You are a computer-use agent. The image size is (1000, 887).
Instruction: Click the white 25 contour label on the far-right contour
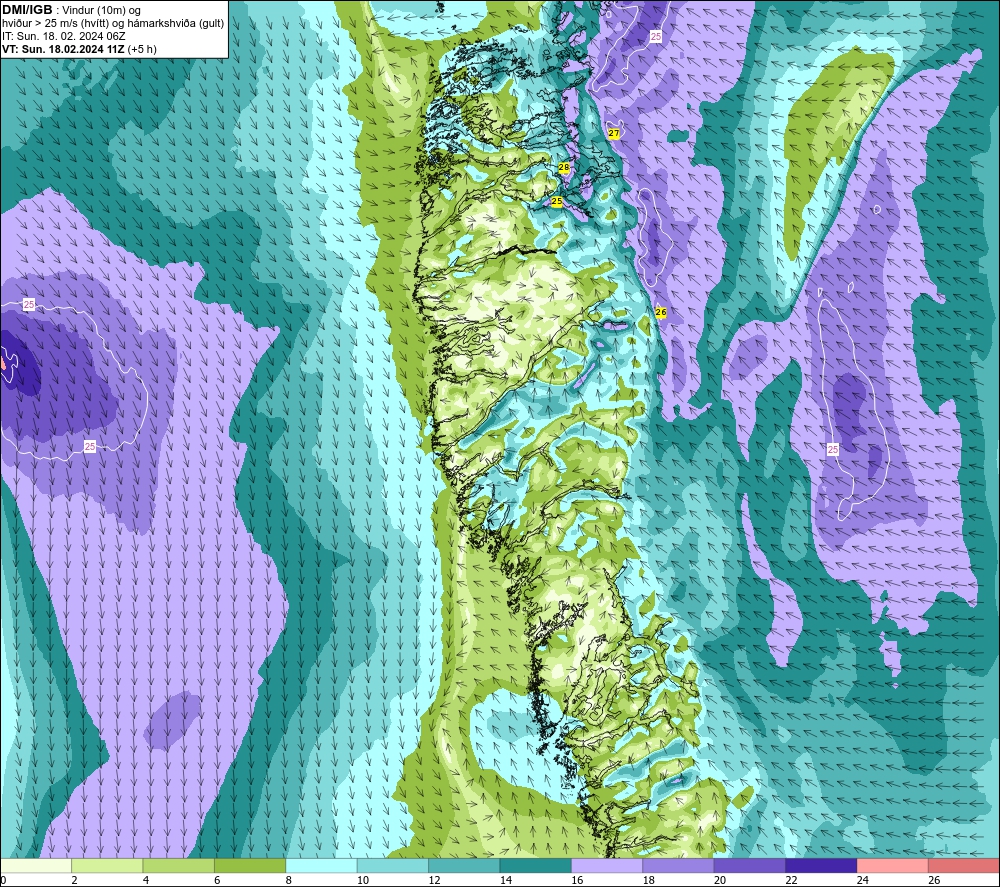pos(832,450)
